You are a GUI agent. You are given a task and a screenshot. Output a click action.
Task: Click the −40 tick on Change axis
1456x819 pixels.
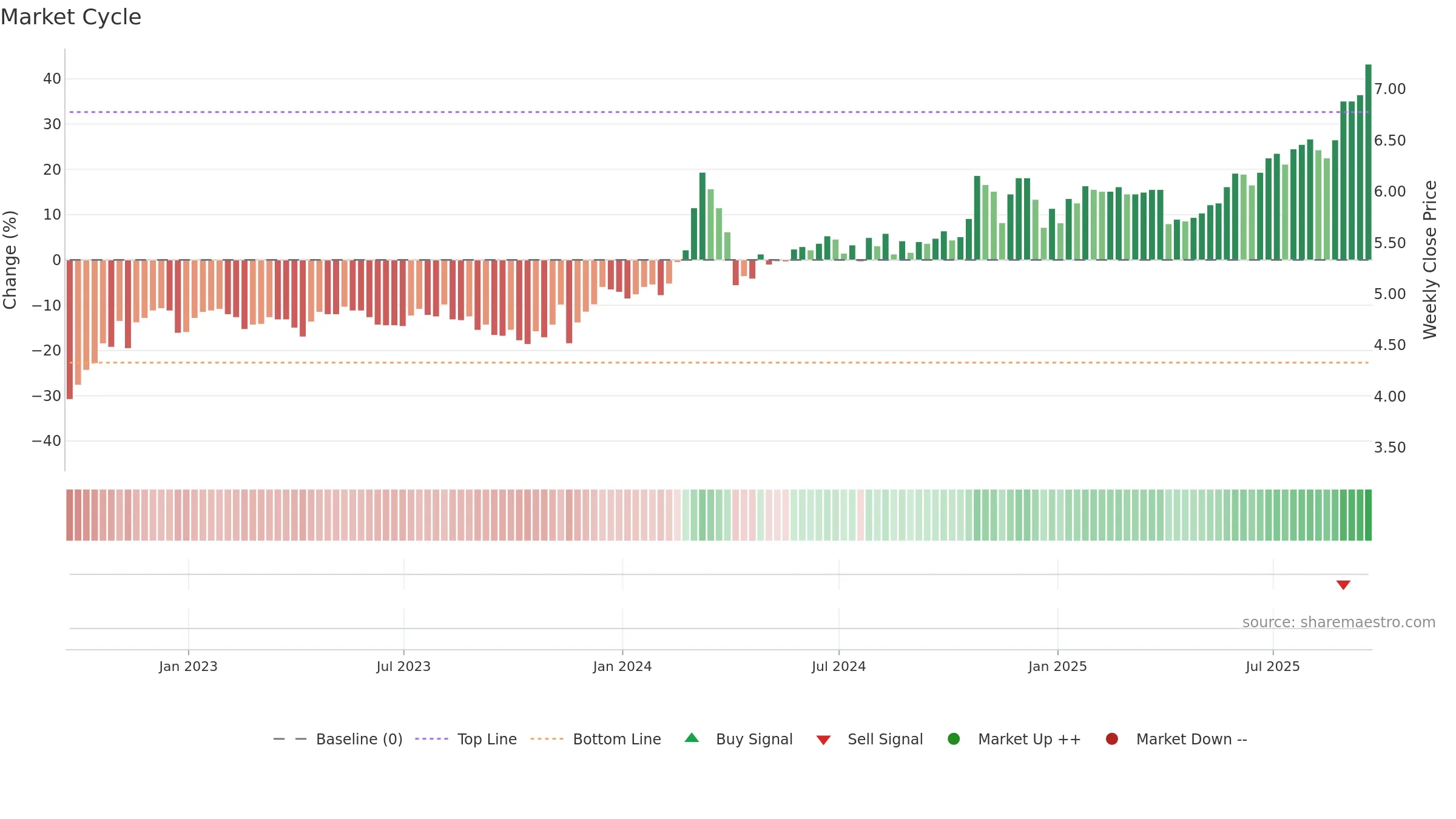pos(47,441)
